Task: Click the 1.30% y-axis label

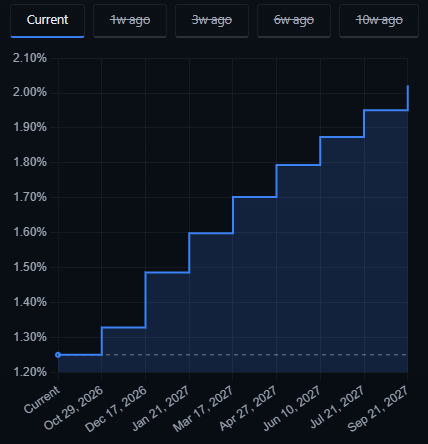Action: [x=30, y=337]
